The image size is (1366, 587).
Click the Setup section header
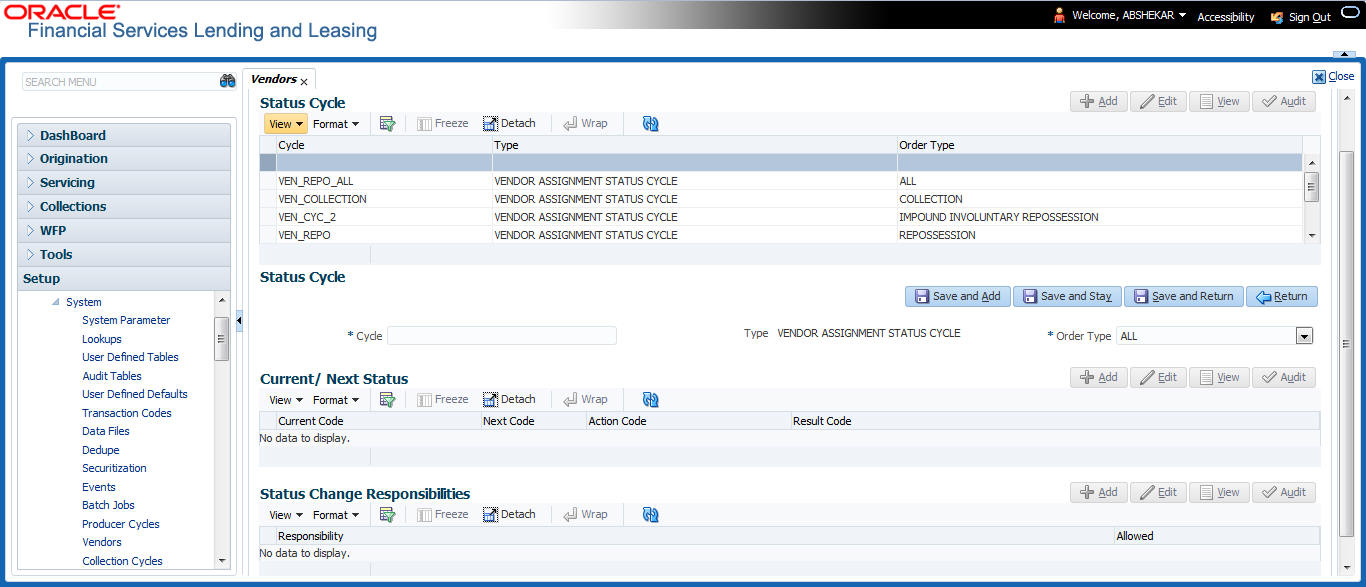124,279
